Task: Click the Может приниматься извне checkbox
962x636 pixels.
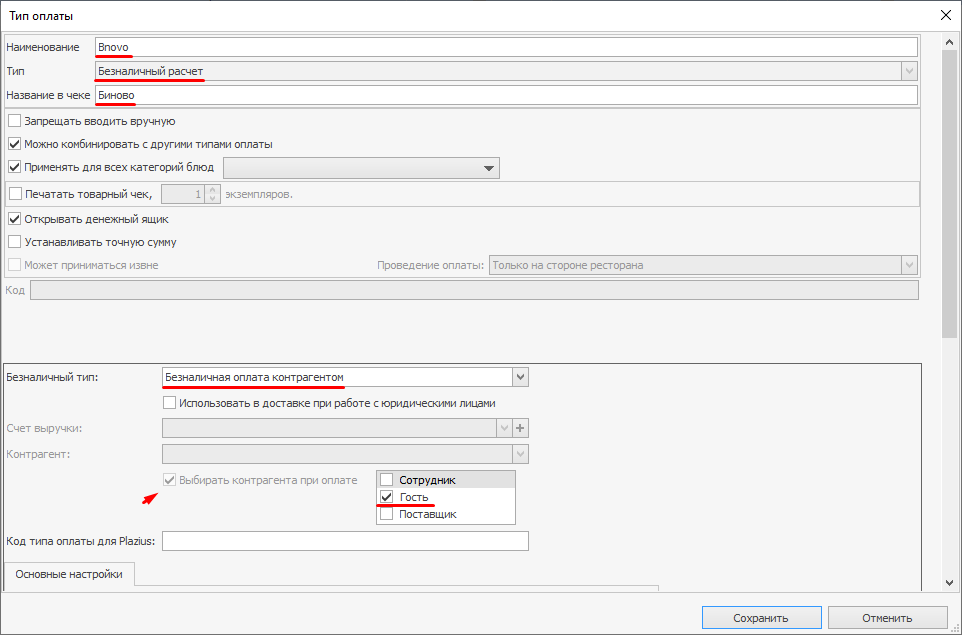Action: pyautogui.click(x=15, y=265)
